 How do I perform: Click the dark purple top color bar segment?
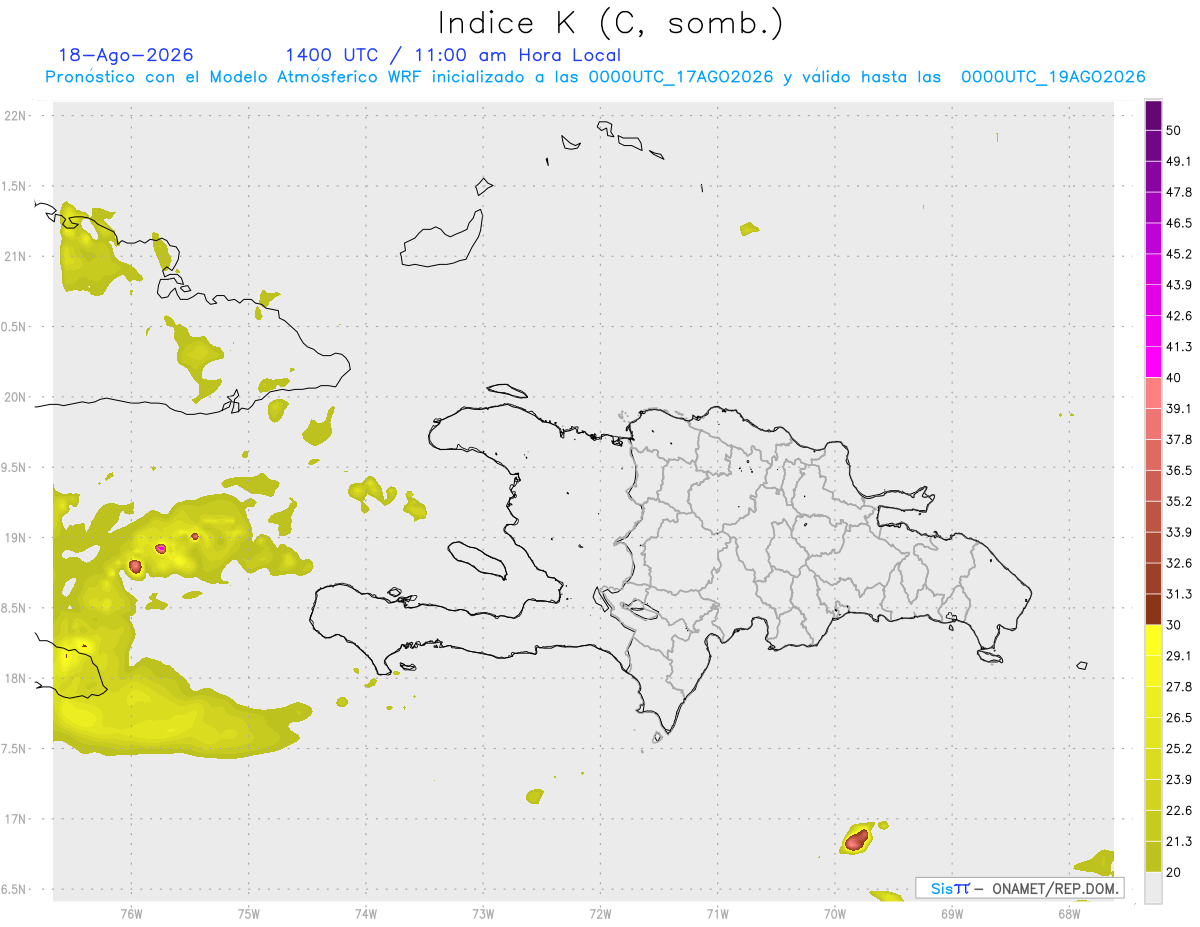click(1153, 116)
